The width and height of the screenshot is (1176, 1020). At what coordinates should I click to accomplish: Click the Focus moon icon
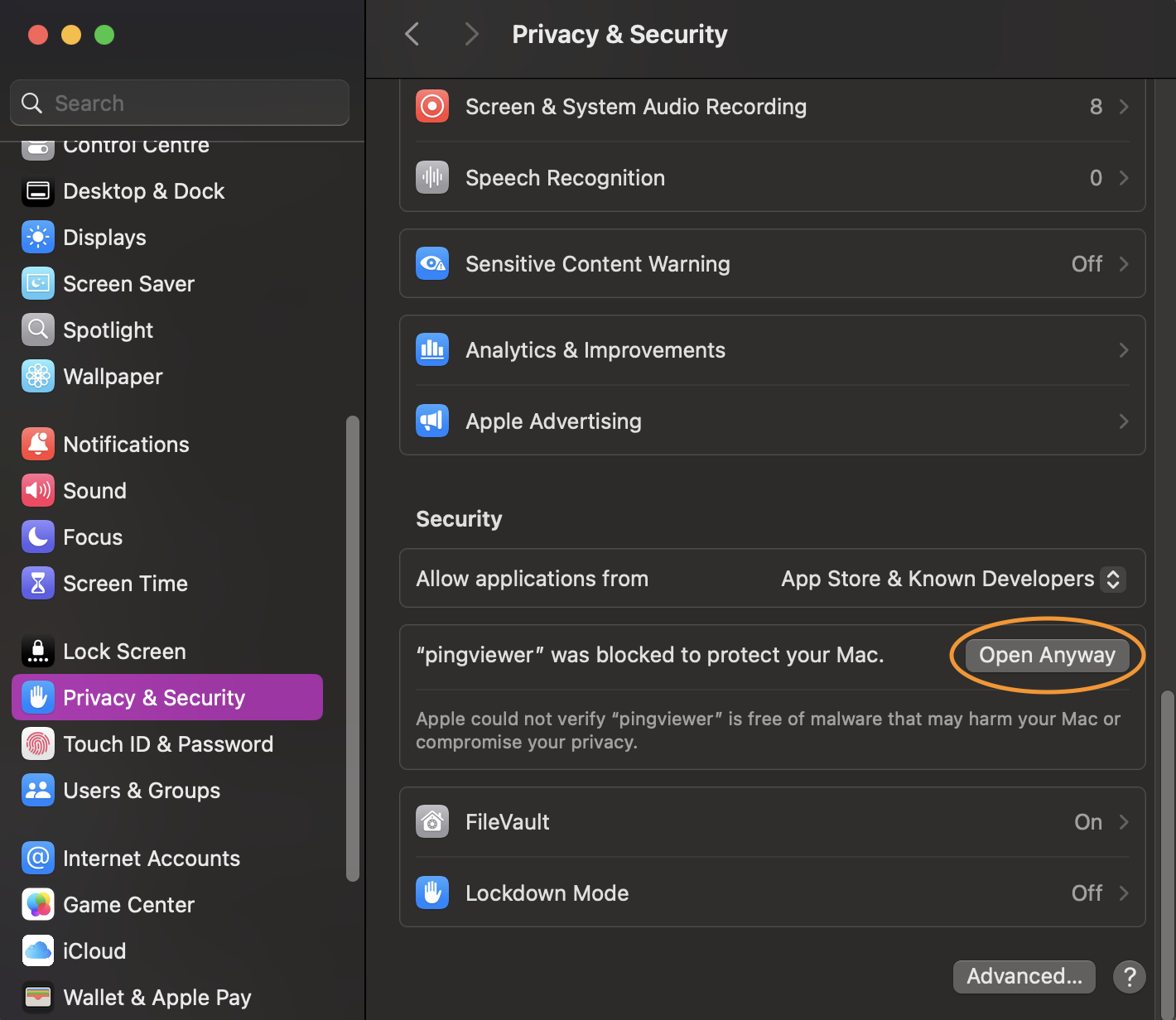pyautogui.click(x=38, y=537)
